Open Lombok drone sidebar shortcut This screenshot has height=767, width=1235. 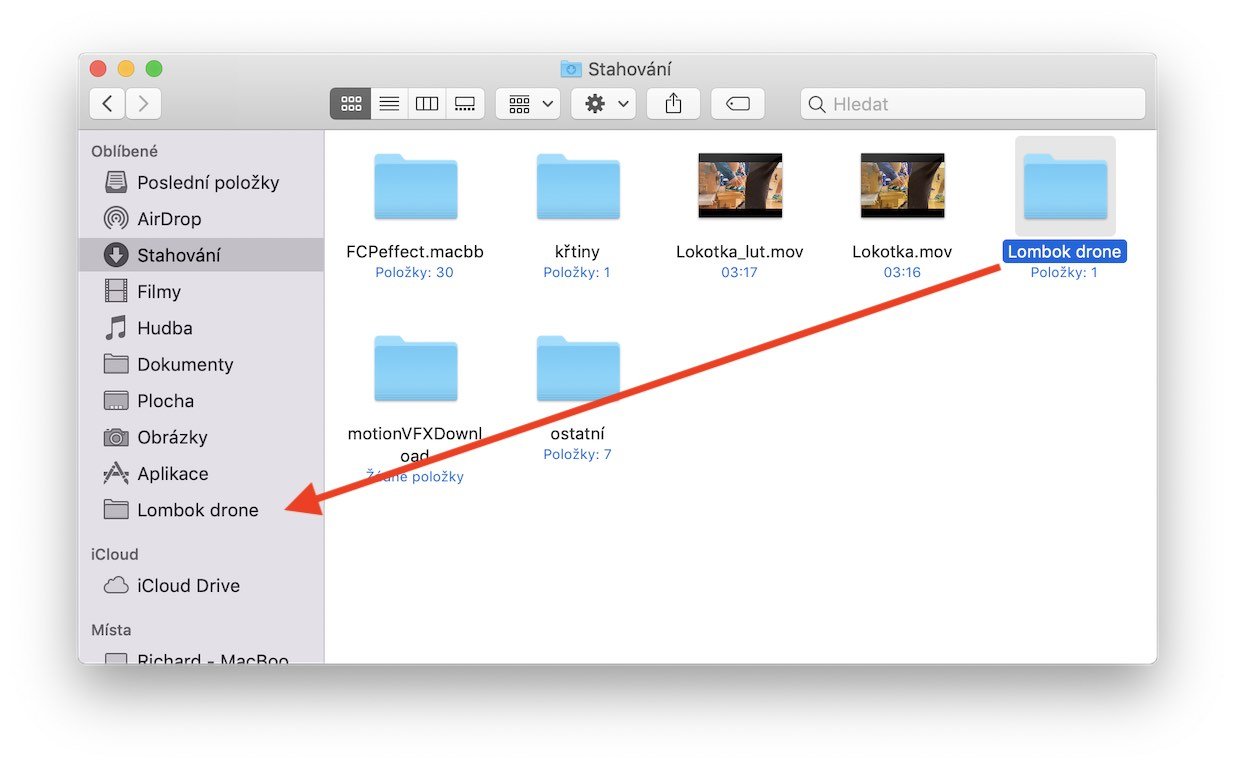tap(197, 510)
